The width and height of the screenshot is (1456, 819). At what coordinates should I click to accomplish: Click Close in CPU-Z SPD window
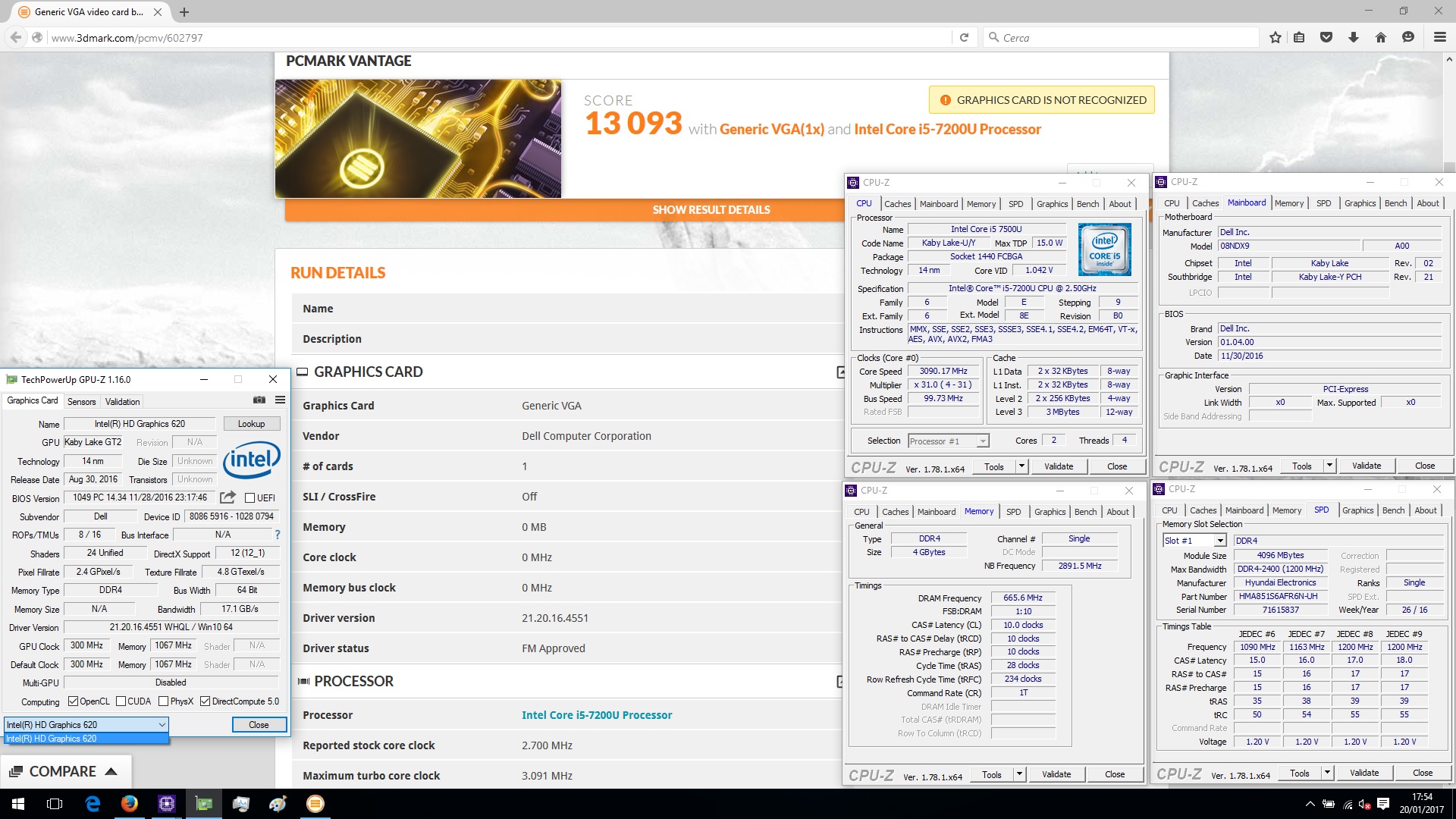pyautogui.click(x=1423, y=773)
